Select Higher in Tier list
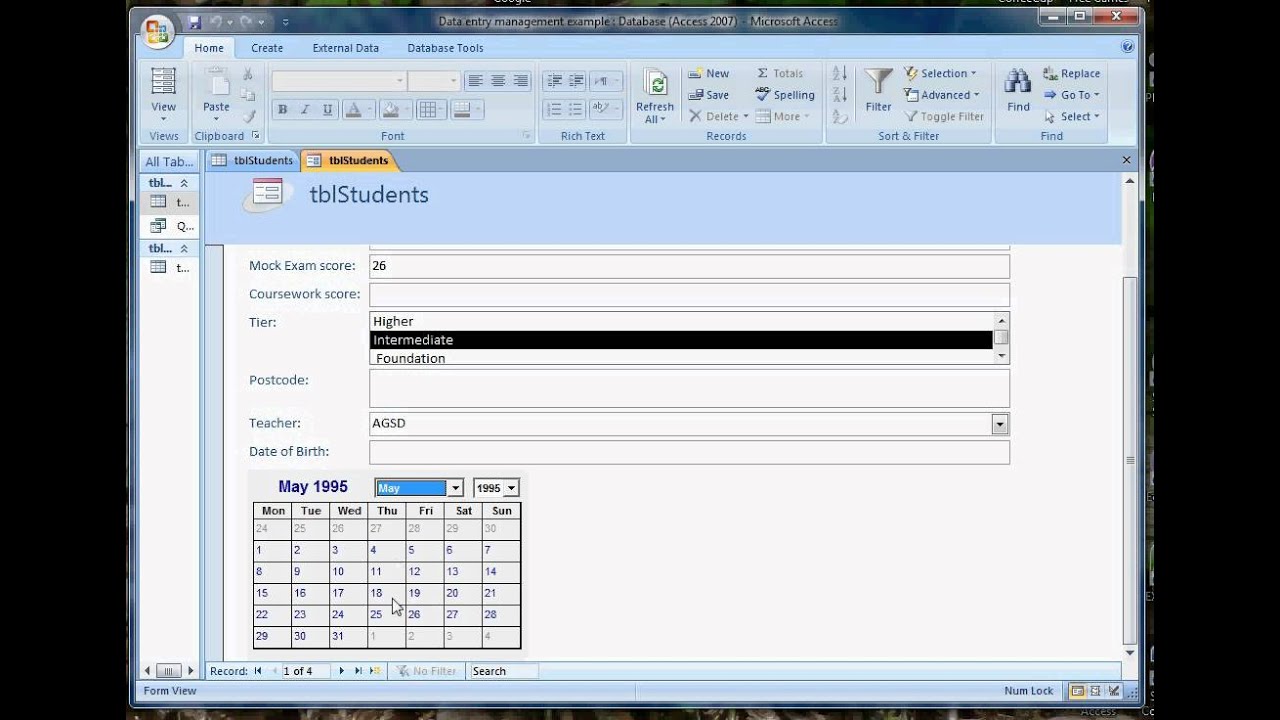The image size is (1280, 720). [681, 321]
